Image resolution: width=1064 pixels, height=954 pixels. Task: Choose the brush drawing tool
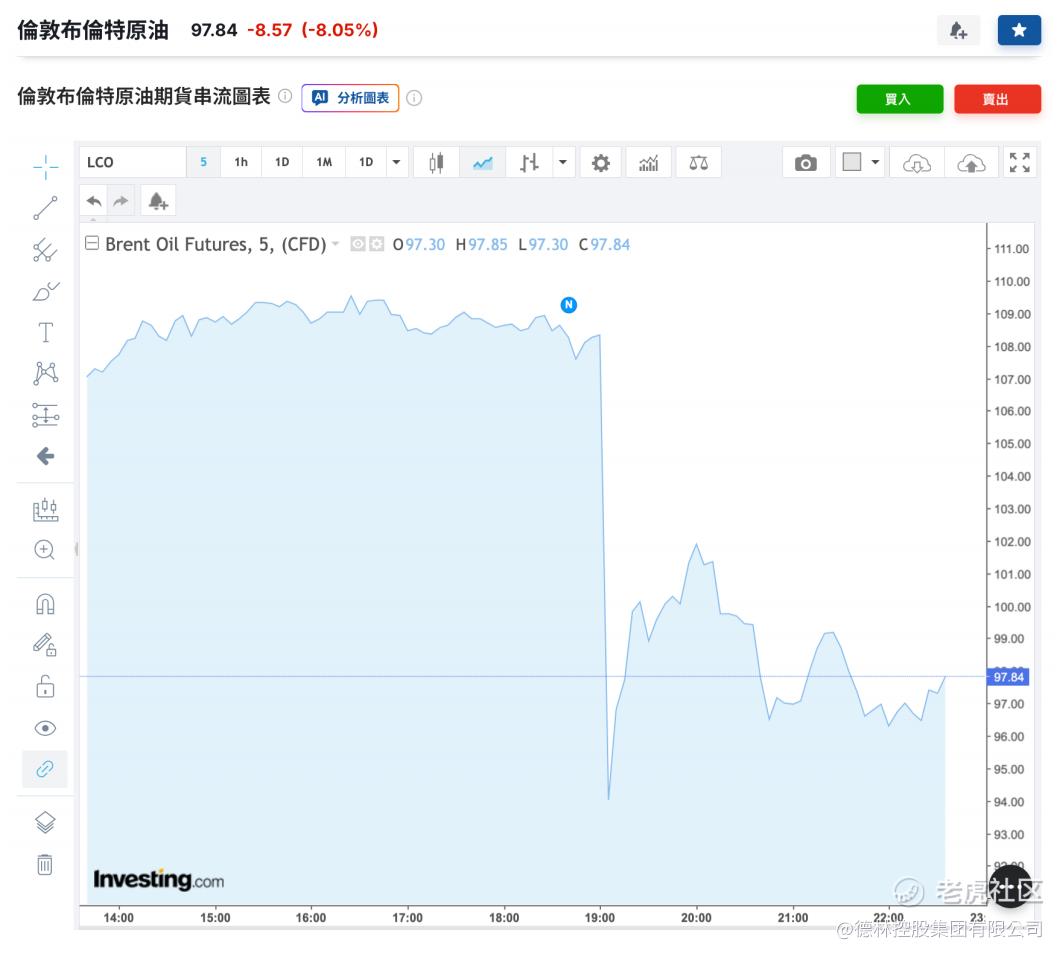click(45, 291)
